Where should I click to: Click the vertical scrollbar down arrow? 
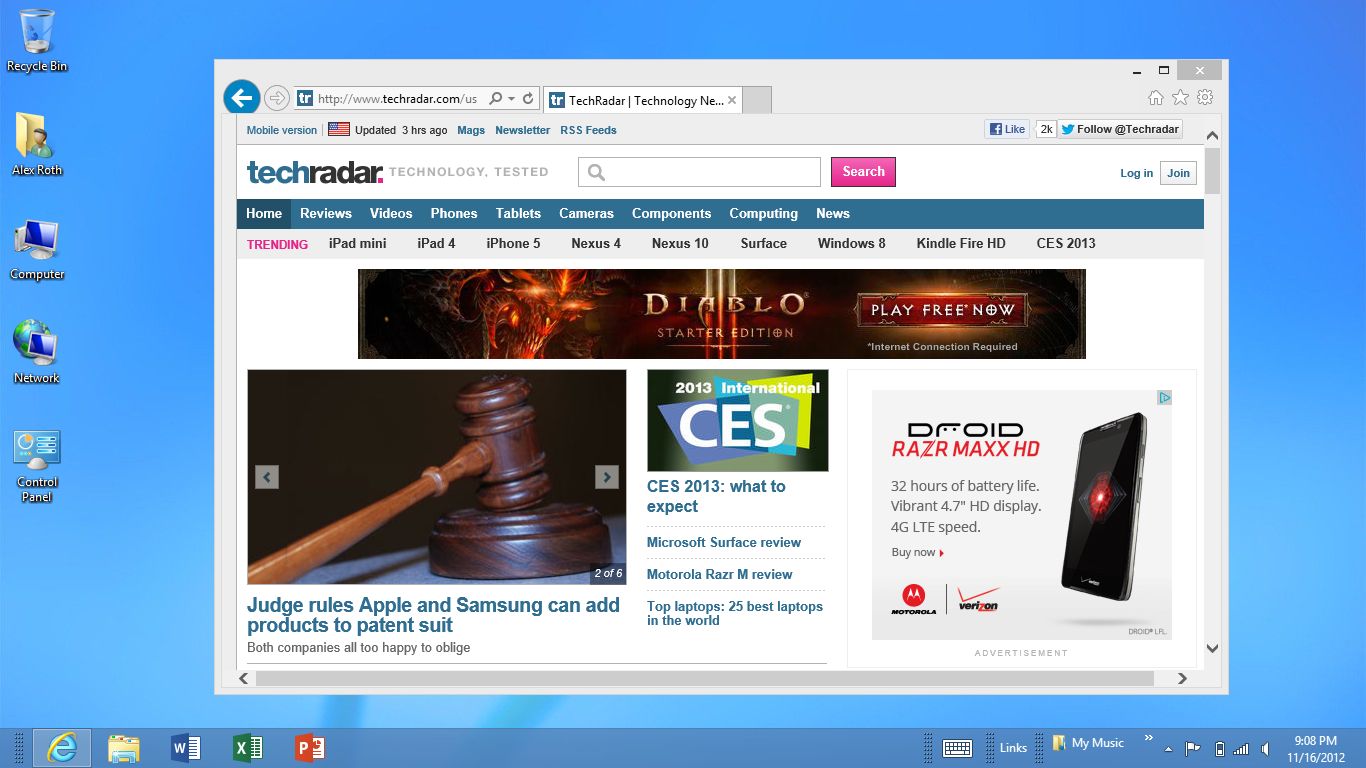1212,648
